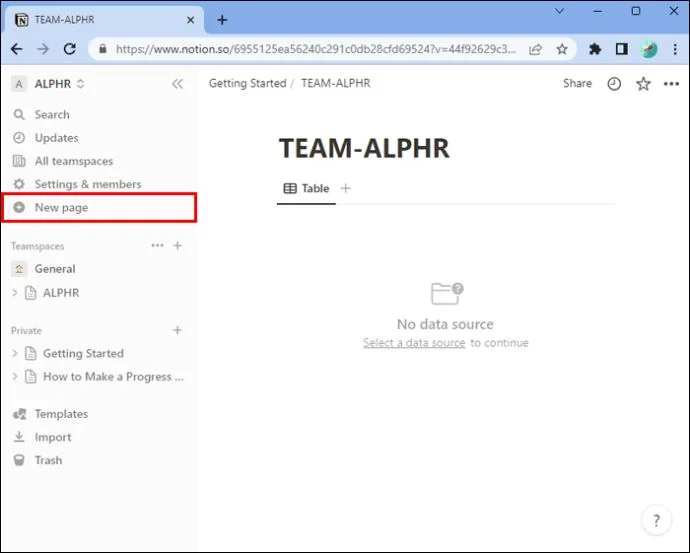Open the Chrome three-dot menu

[675, 49]
